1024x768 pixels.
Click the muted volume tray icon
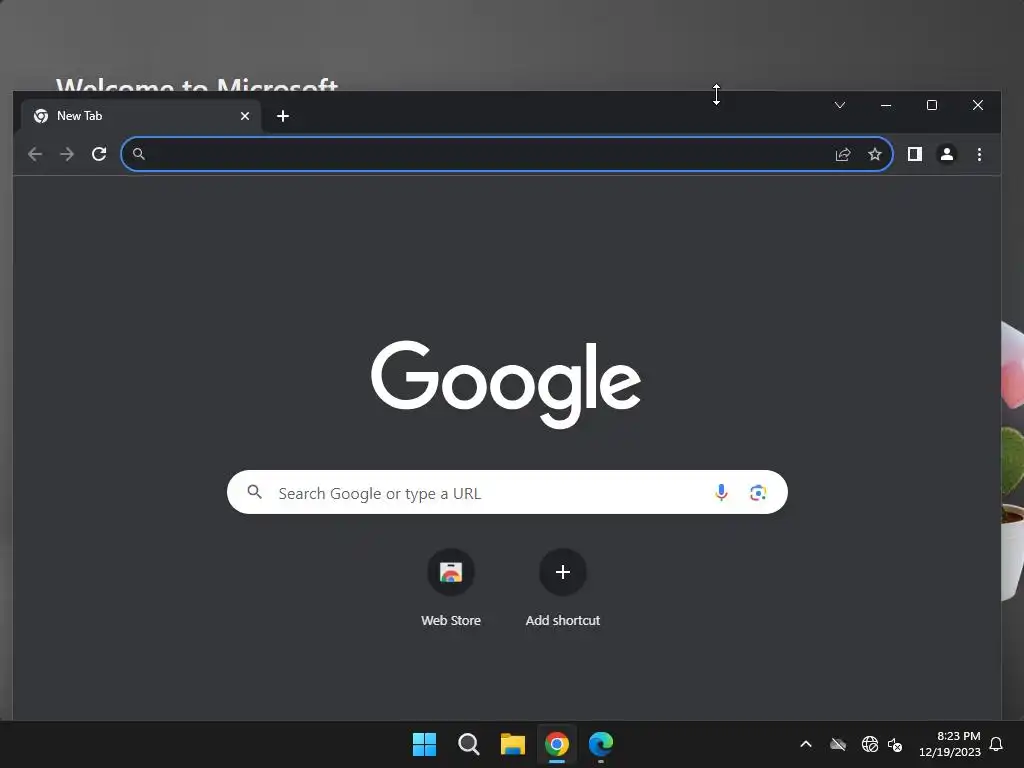click(895, 744)
